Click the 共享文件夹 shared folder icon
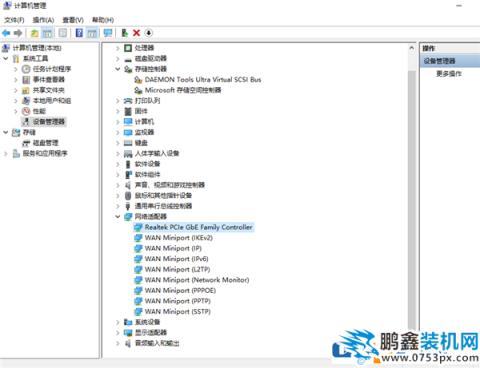 [x=26, y=90]
